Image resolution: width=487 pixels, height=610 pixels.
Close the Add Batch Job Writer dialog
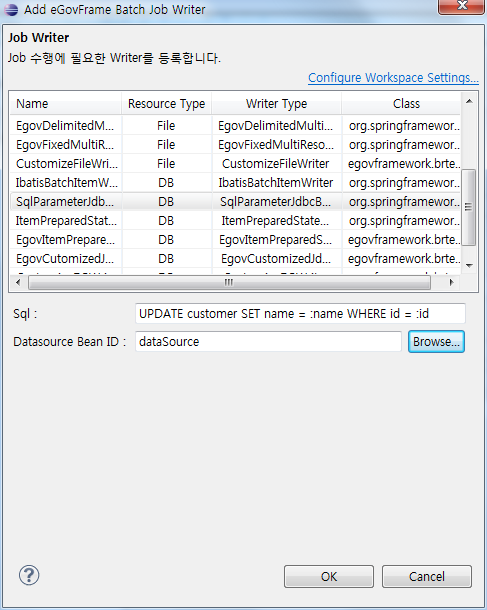coord(461,6)
